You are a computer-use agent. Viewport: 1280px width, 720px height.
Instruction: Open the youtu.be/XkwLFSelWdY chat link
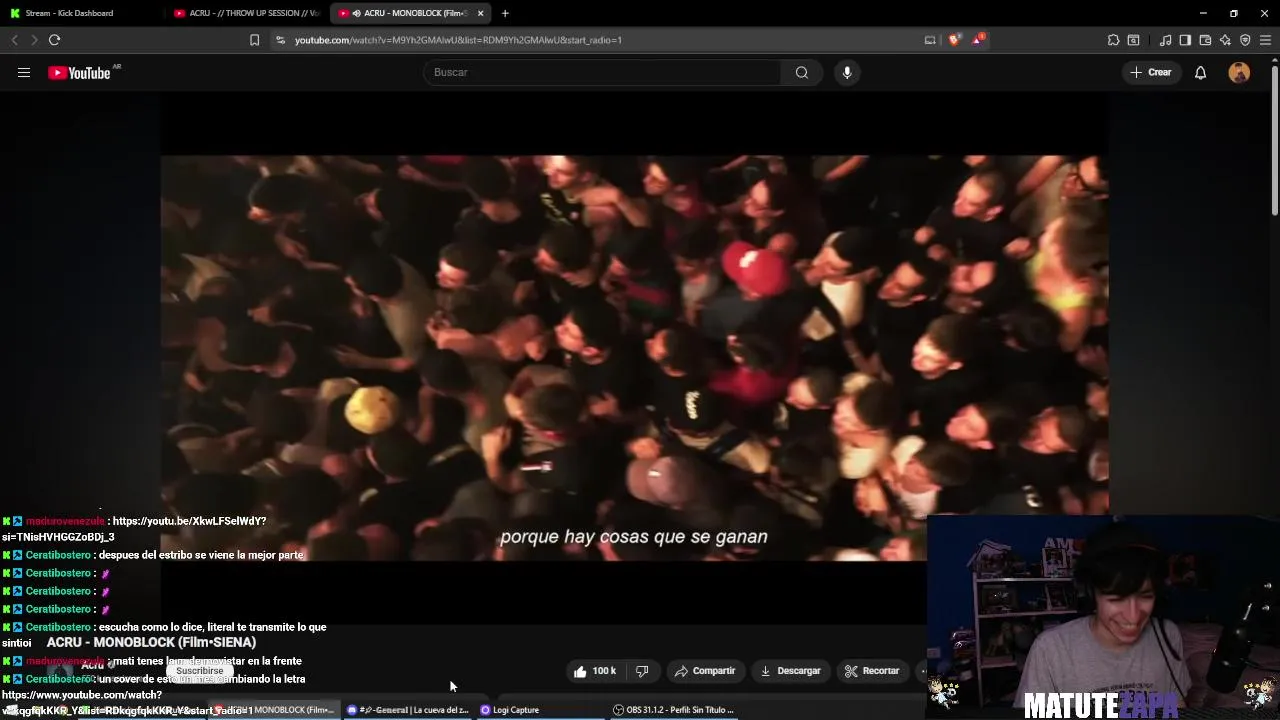coord(189,521)
